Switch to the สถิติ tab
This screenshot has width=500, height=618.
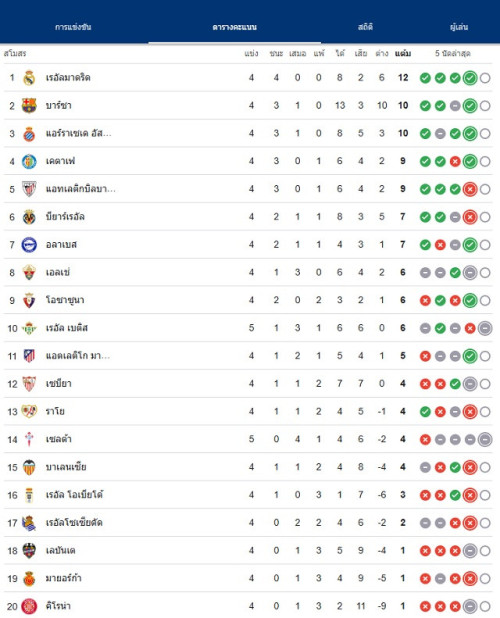pos(365,27)
